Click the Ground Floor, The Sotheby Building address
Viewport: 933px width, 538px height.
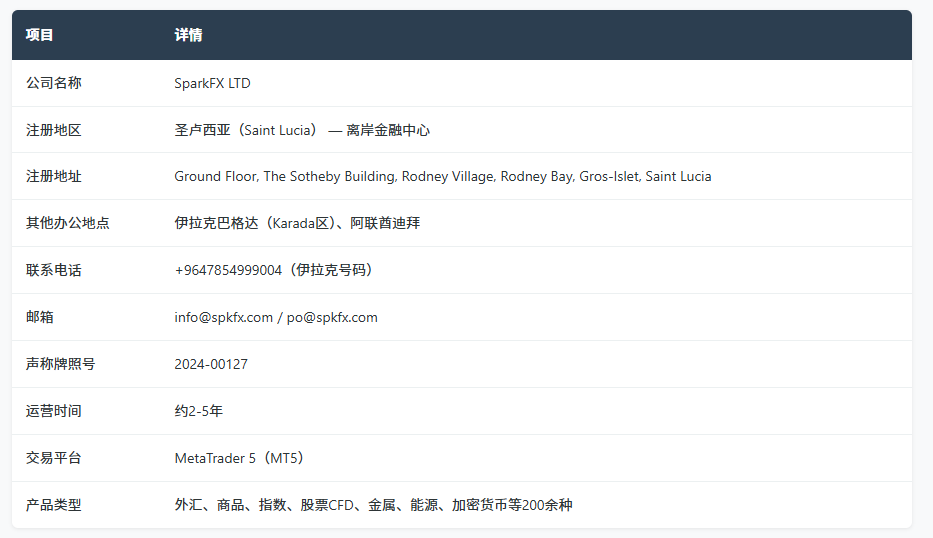tap(443, 176)
